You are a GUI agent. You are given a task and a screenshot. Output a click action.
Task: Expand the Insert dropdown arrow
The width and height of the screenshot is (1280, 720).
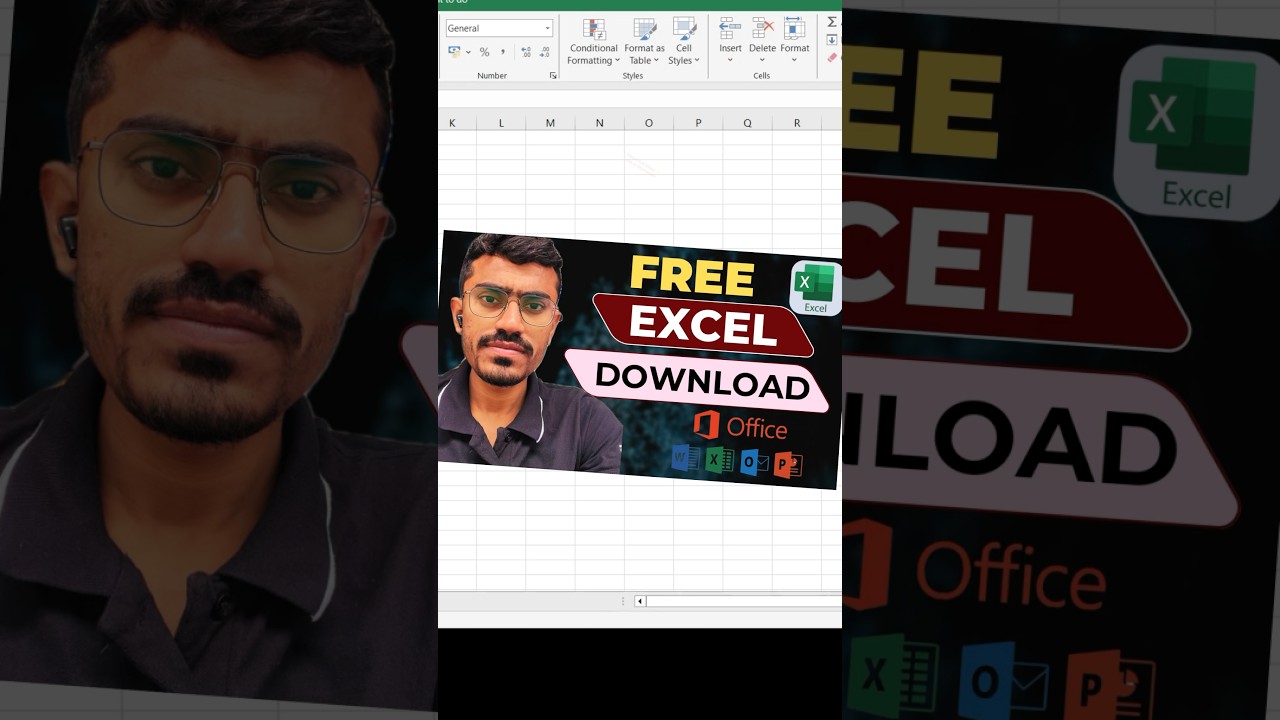[730, 60]
